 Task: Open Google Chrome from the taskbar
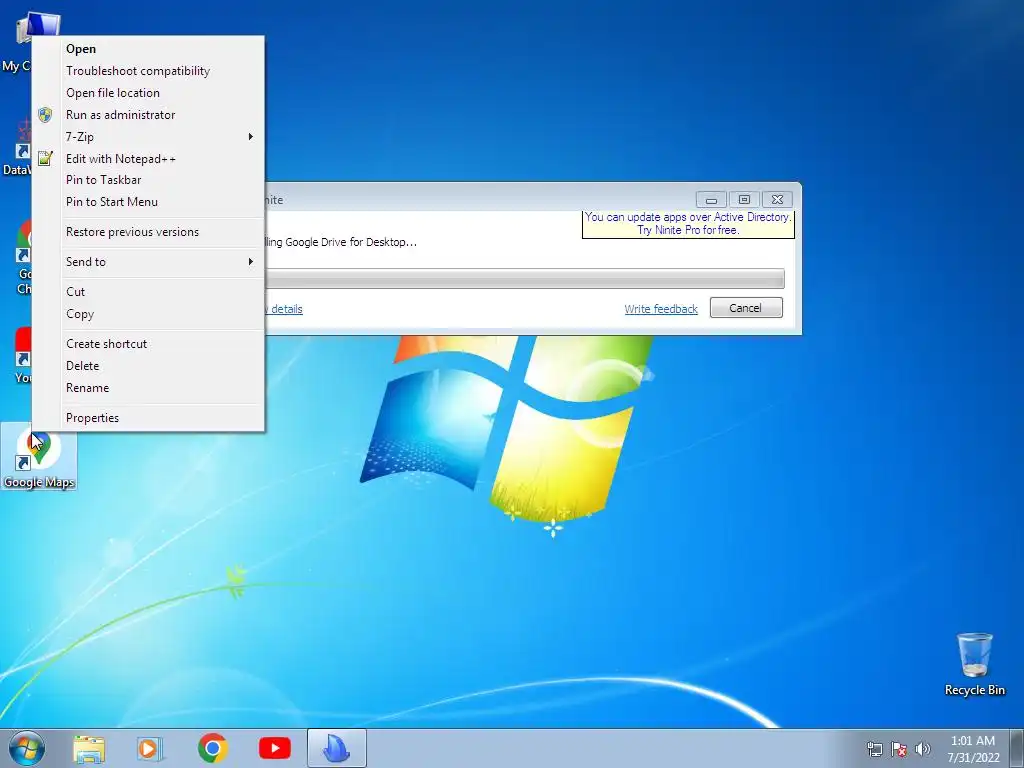212,748
